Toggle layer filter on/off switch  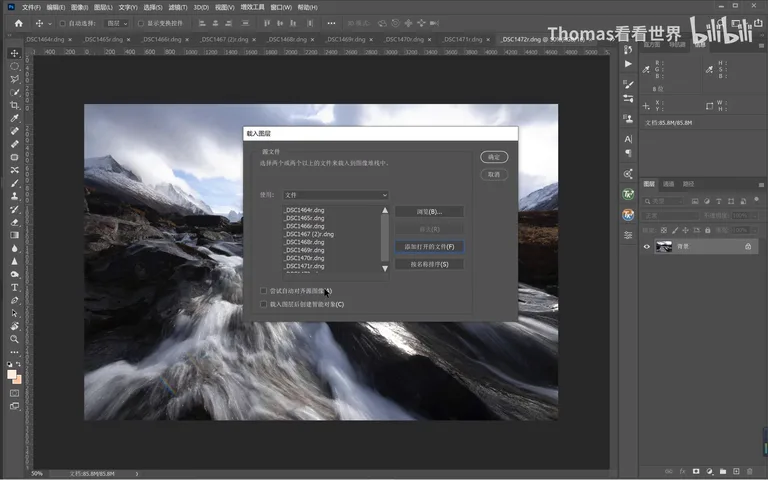pos(756,200)
